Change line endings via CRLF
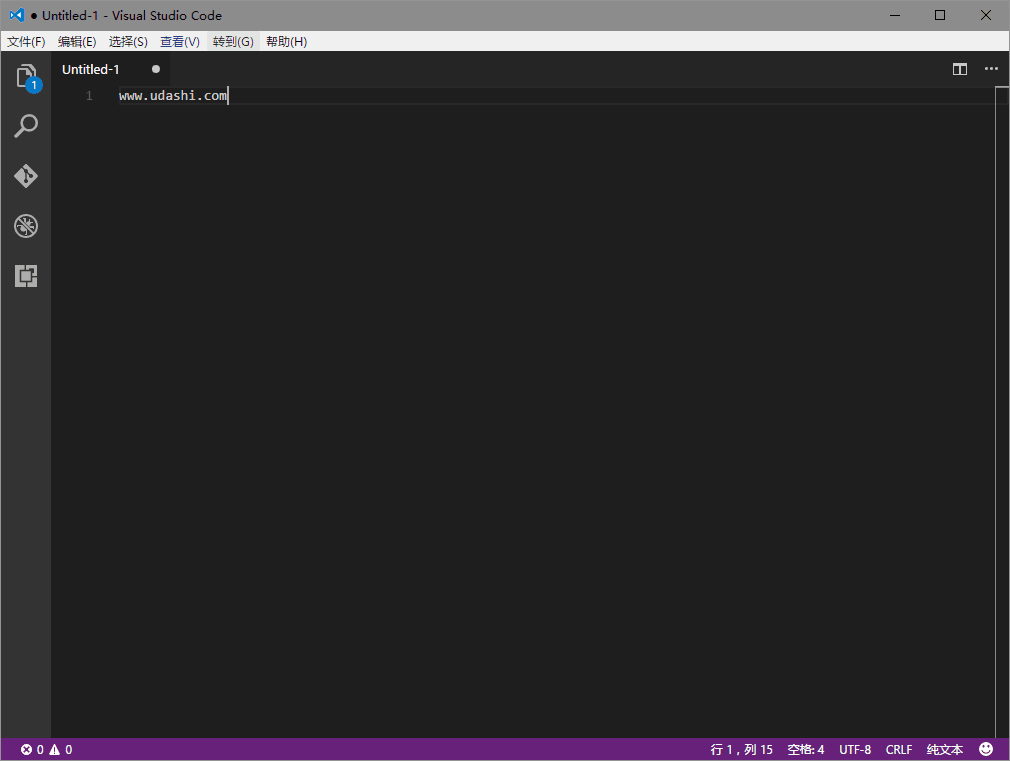 point(899,749)
